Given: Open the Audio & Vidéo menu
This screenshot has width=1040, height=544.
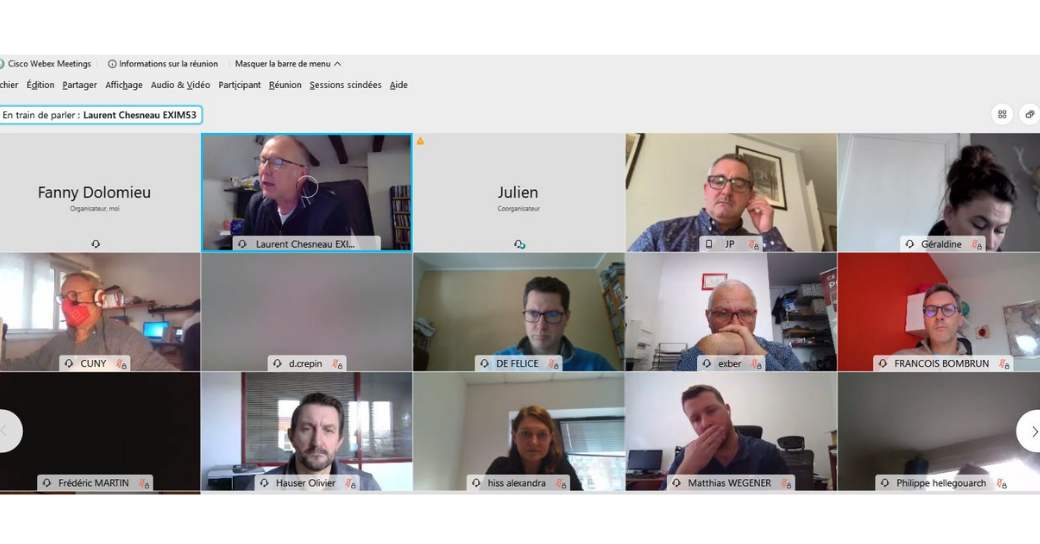Looking at the screenshot, I should (x=180, y=85).
